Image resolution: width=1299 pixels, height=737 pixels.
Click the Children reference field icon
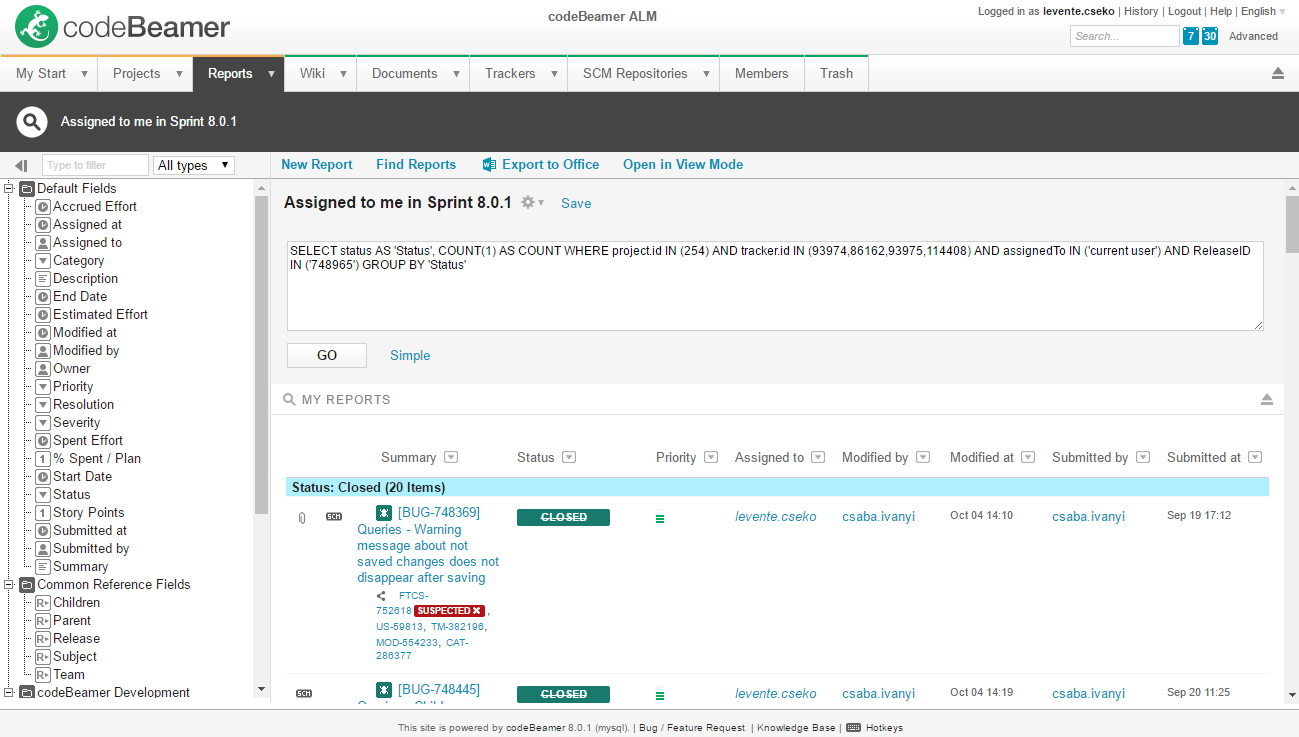pyautogui.click(x=43, y=603)
